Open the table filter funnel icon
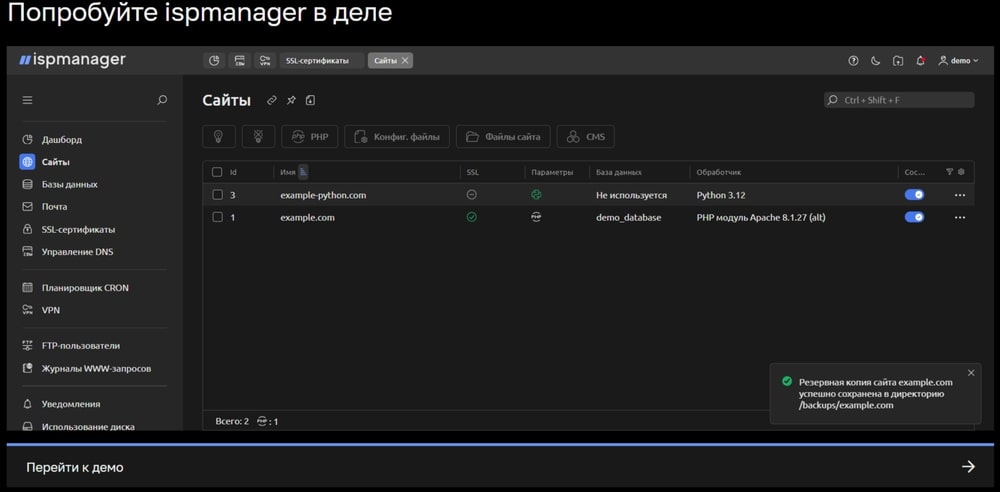This screenshot has width=1000, height=492. point(950,172)
